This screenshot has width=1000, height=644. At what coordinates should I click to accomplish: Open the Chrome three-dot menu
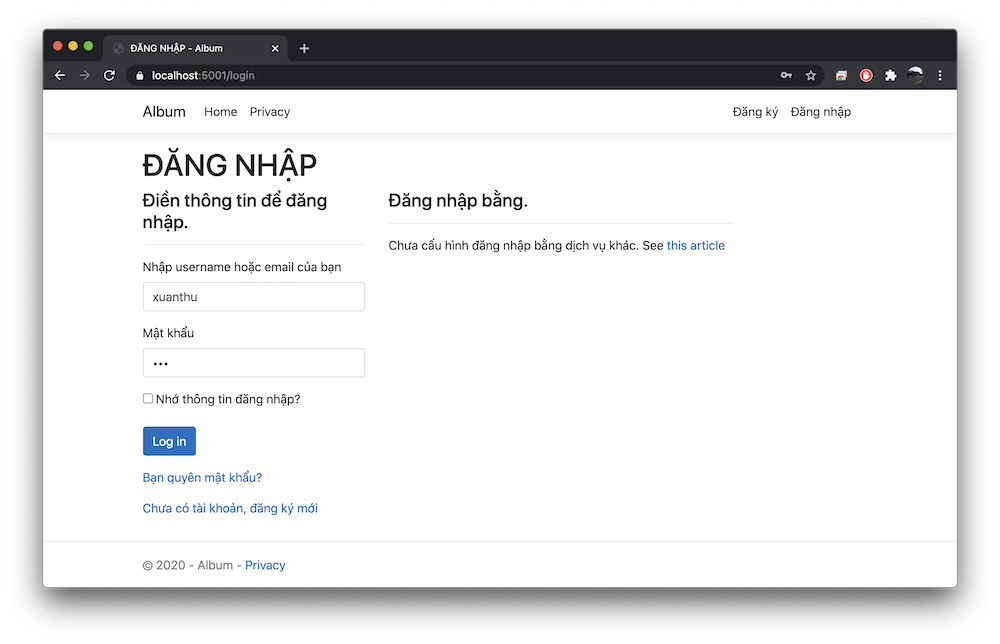point(939,75)
